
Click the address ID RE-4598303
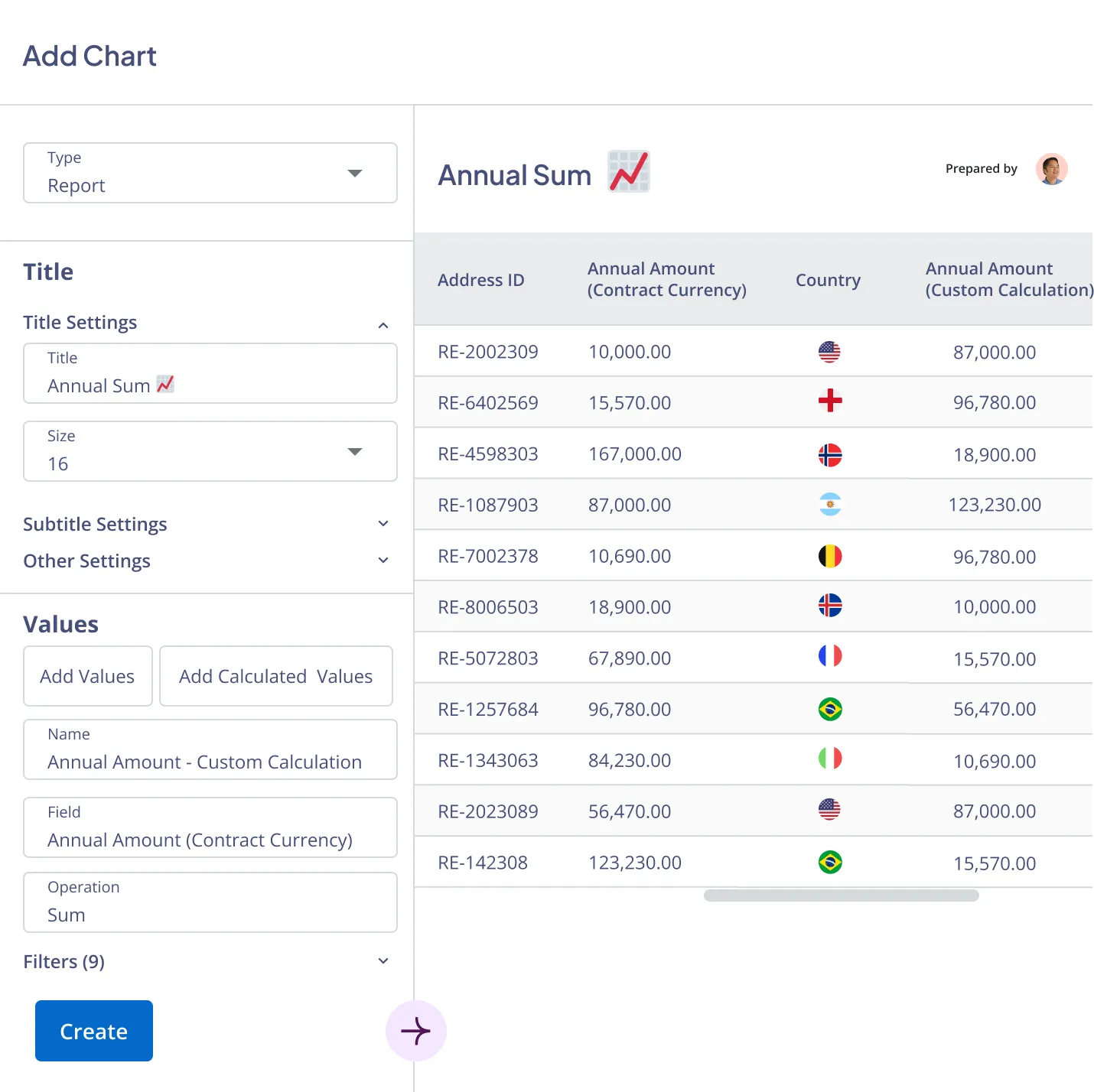[x=488, y=453]
